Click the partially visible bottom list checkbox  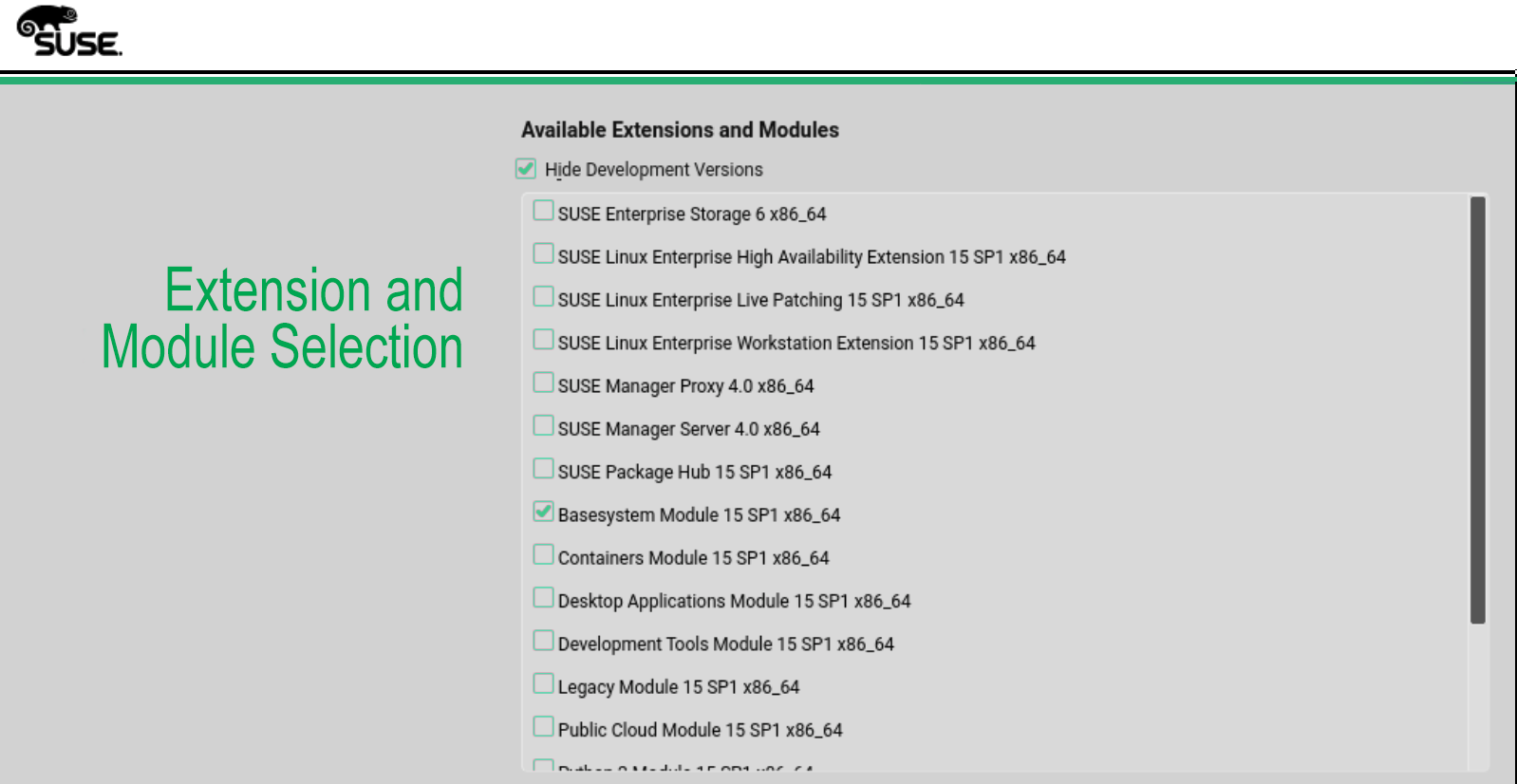543,765
